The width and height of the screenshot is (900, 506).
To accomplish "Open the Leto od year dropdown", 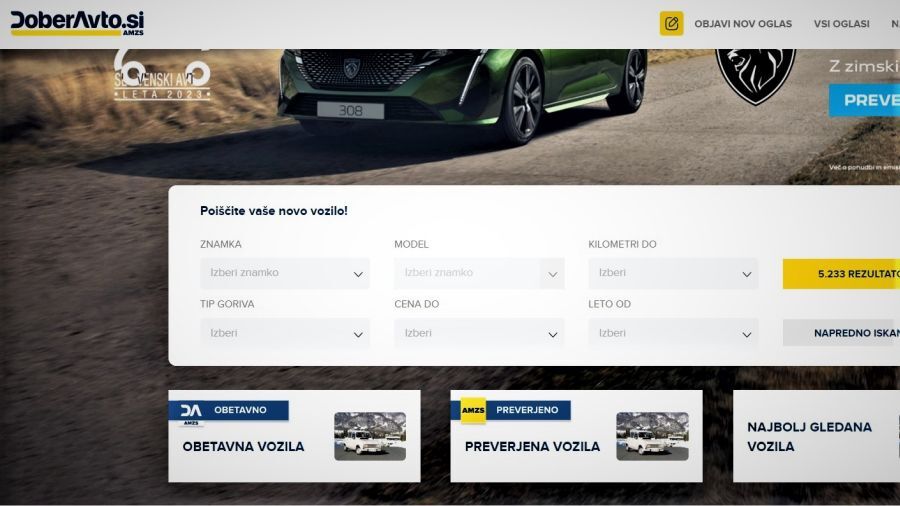I will coord(673,333).
